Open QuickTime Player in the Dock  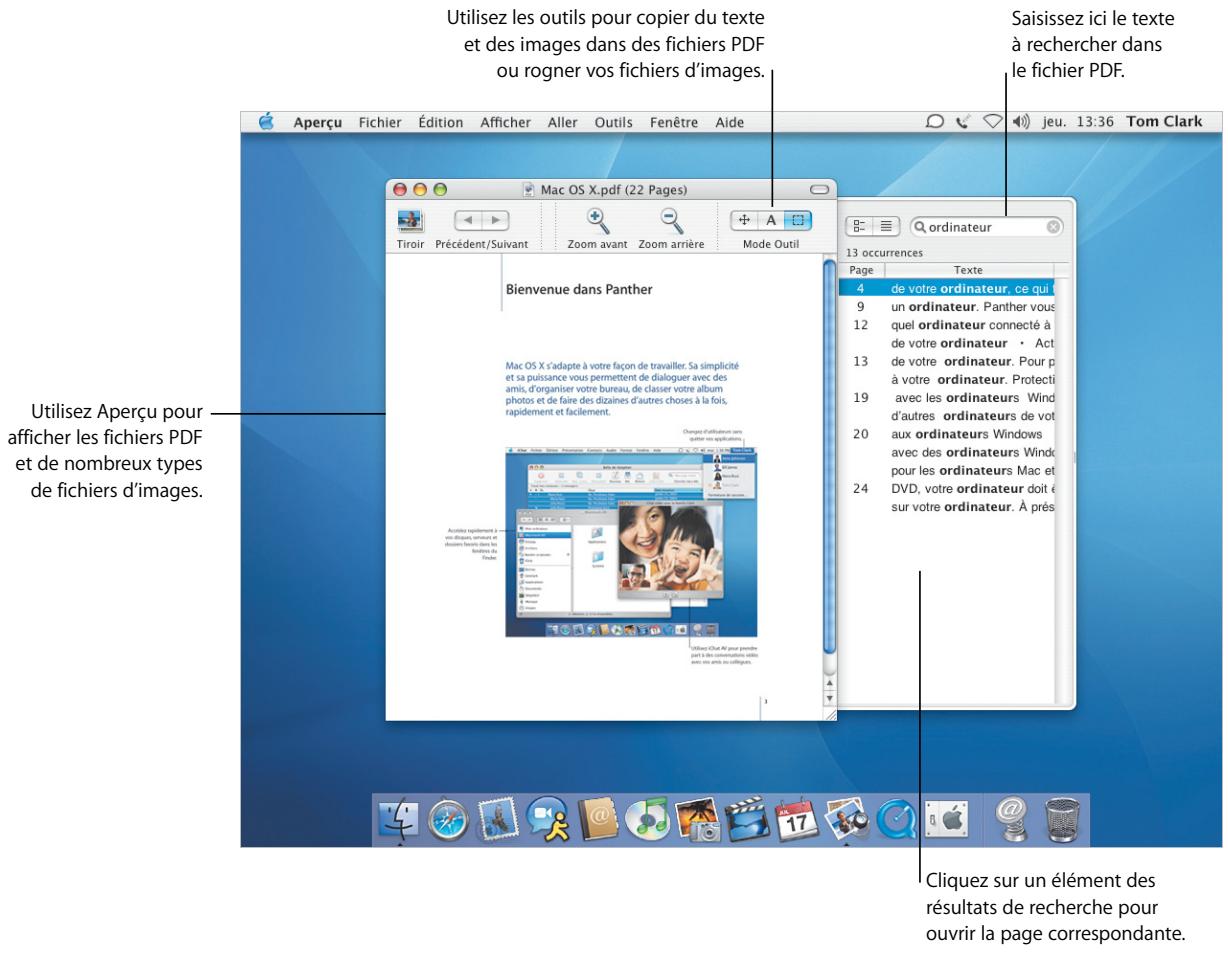[x=895, y=820]
